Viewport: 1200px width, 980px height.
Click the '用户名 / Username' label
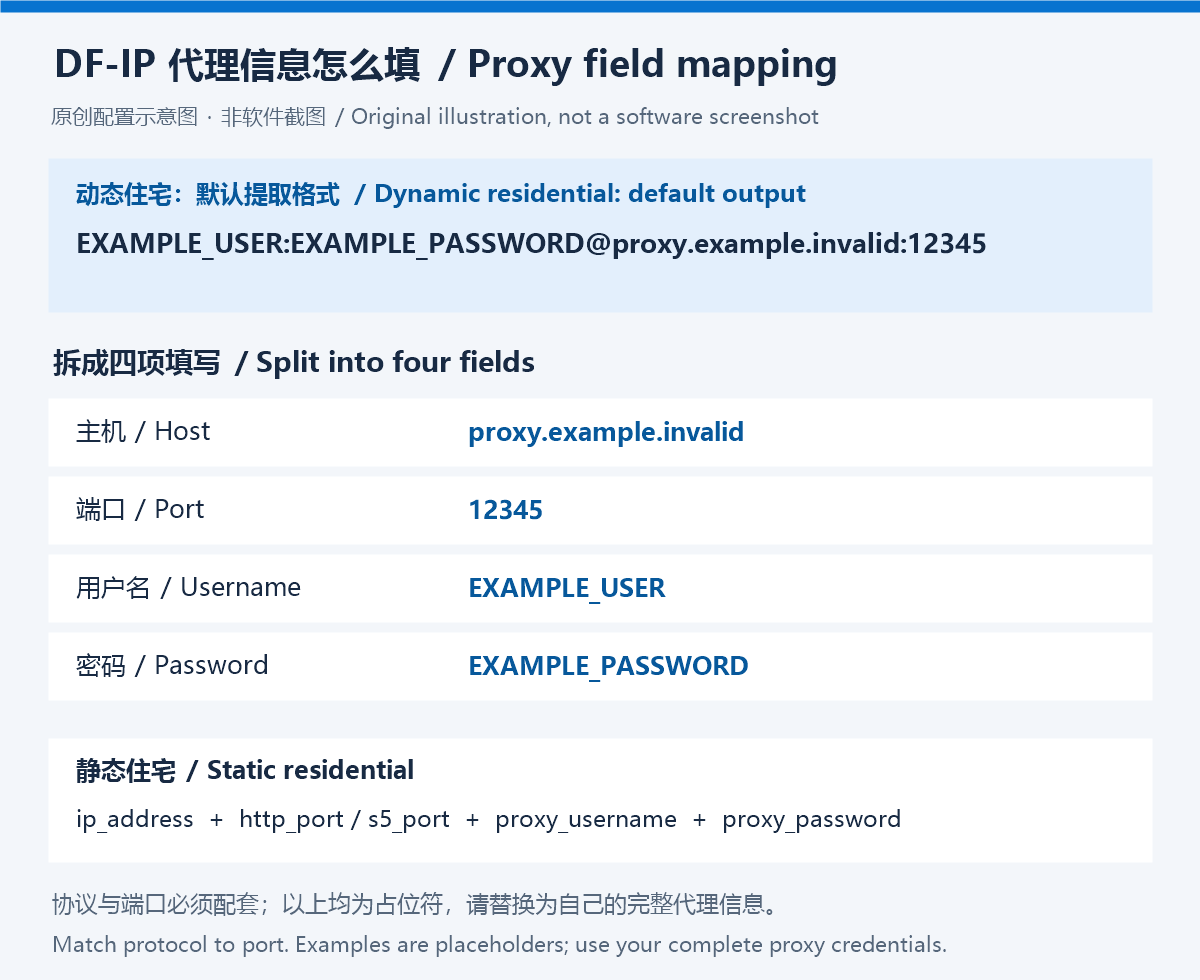coord(188,587)
